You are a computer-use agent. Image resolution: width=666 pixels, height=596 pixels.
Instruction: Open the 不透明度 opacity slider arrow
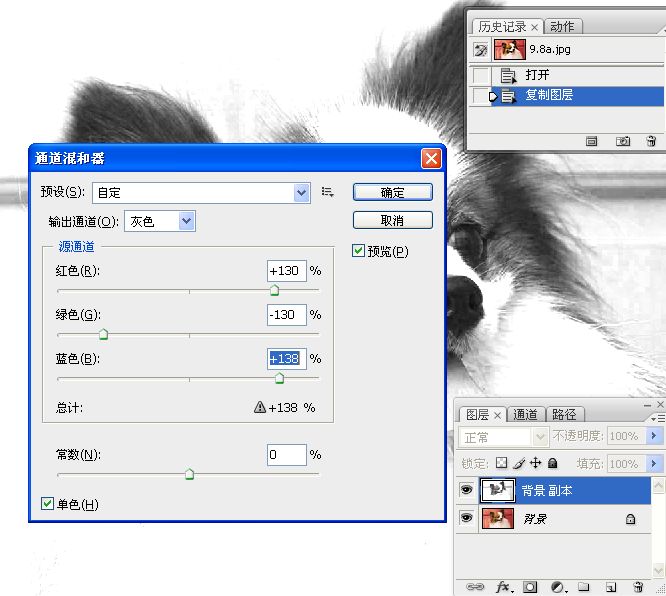pos(654,437)
